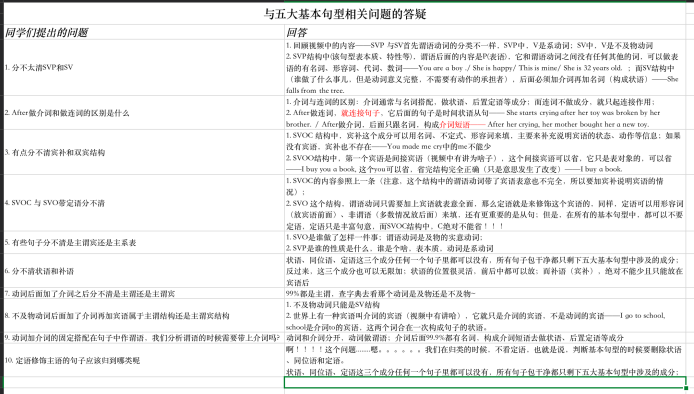Click the header cell 同学们提出的问题
This screenshot has height=394, width=694.
click(x=144, y=32)
